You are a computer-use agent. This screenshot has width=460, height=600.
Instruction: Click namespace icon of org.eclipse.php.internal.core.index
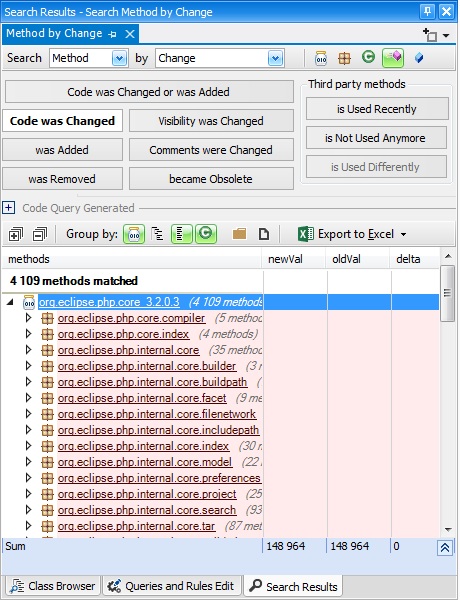(47, 446)
